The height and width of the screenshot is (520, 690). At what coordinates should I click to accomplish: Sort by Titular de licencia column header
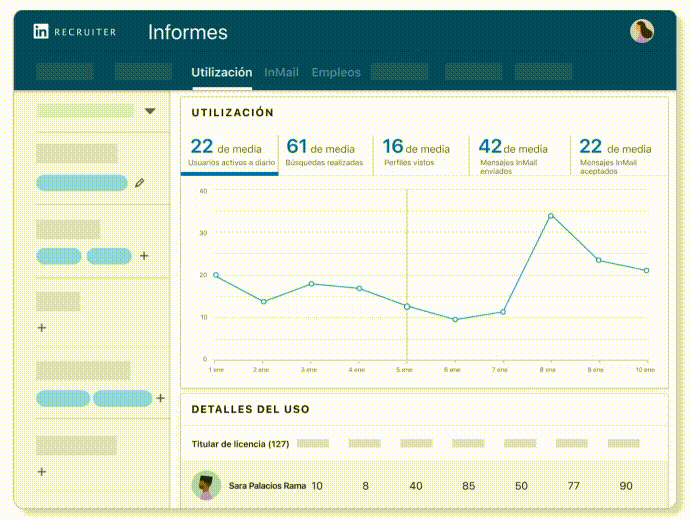[x=240, y=444]
